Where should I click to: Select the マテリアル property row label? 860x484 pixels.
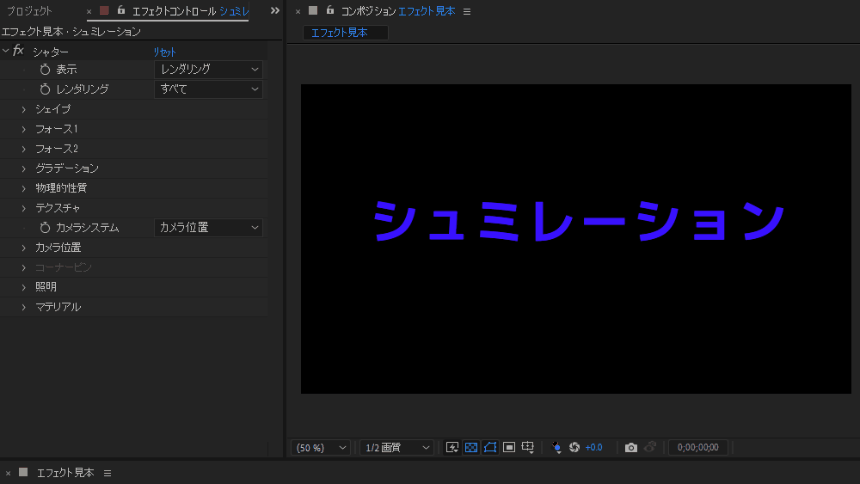pos(58,307)
